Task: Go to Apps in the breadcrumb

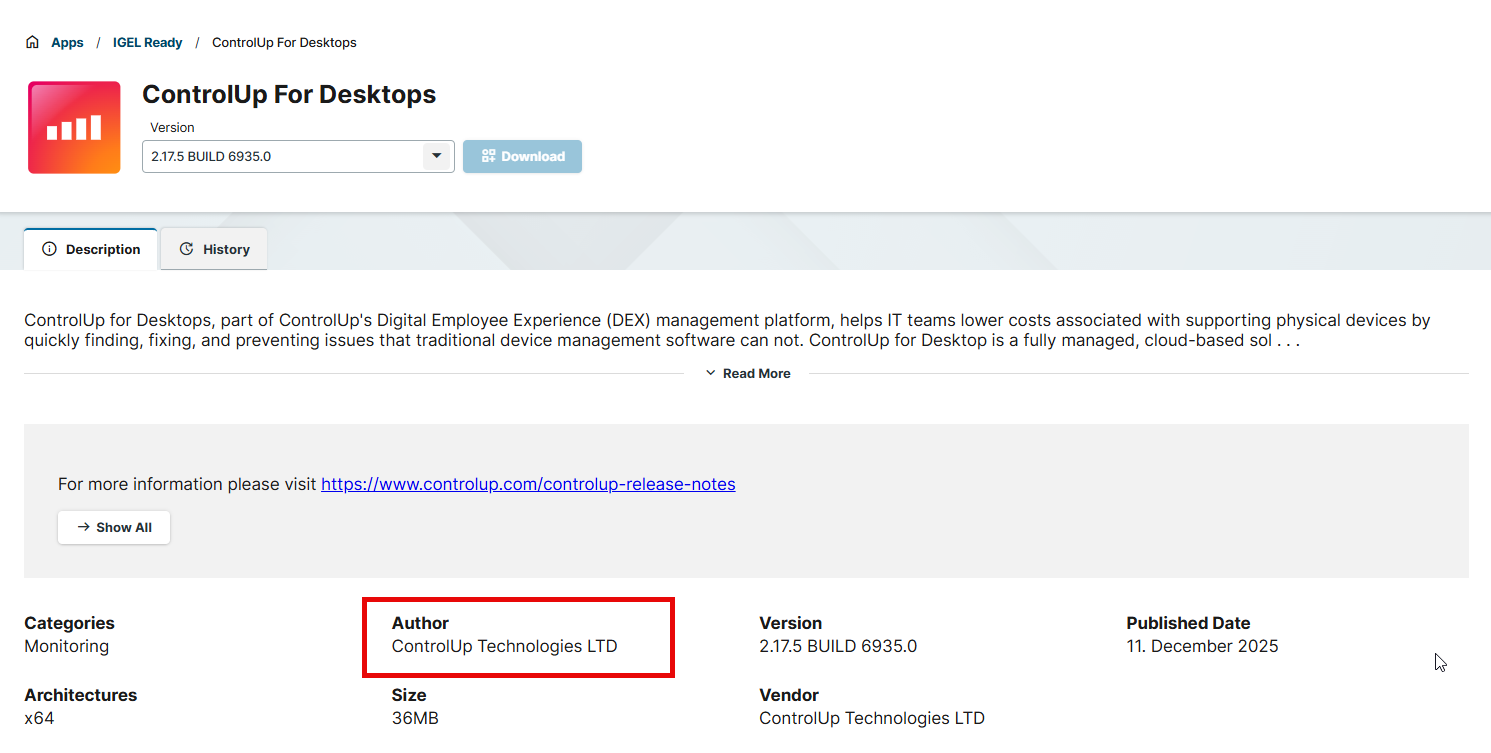Action: (x=67, y=42)
